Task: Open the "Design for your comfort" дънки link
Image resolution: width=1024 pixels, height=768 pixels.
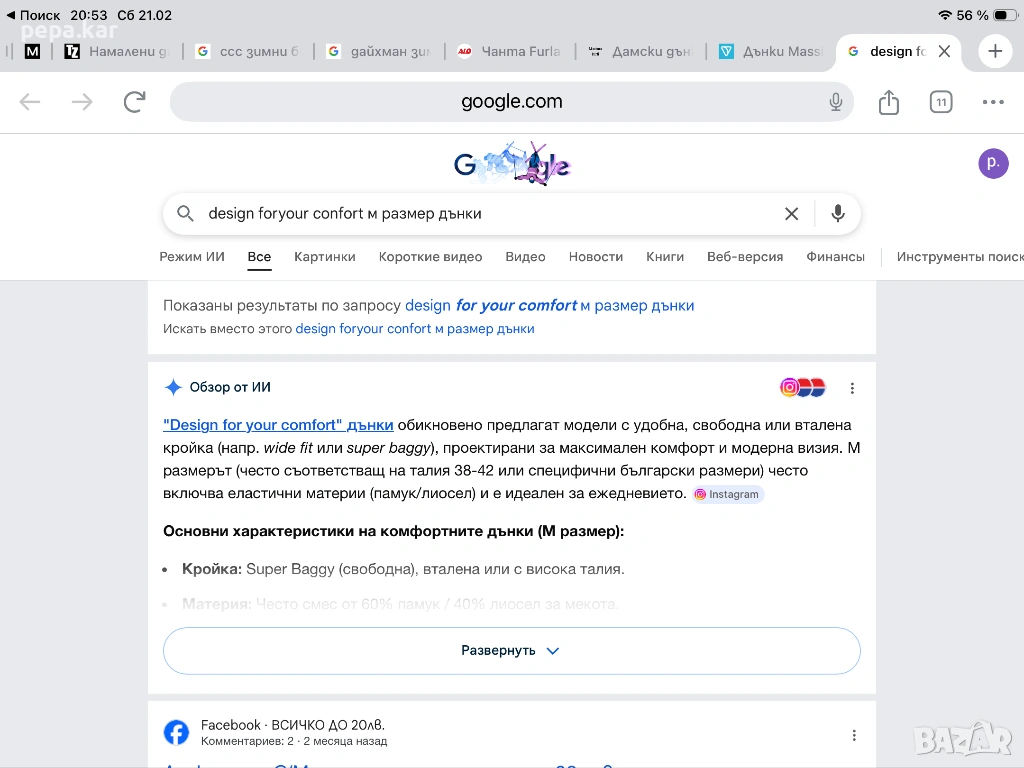Action: [278, 425]
